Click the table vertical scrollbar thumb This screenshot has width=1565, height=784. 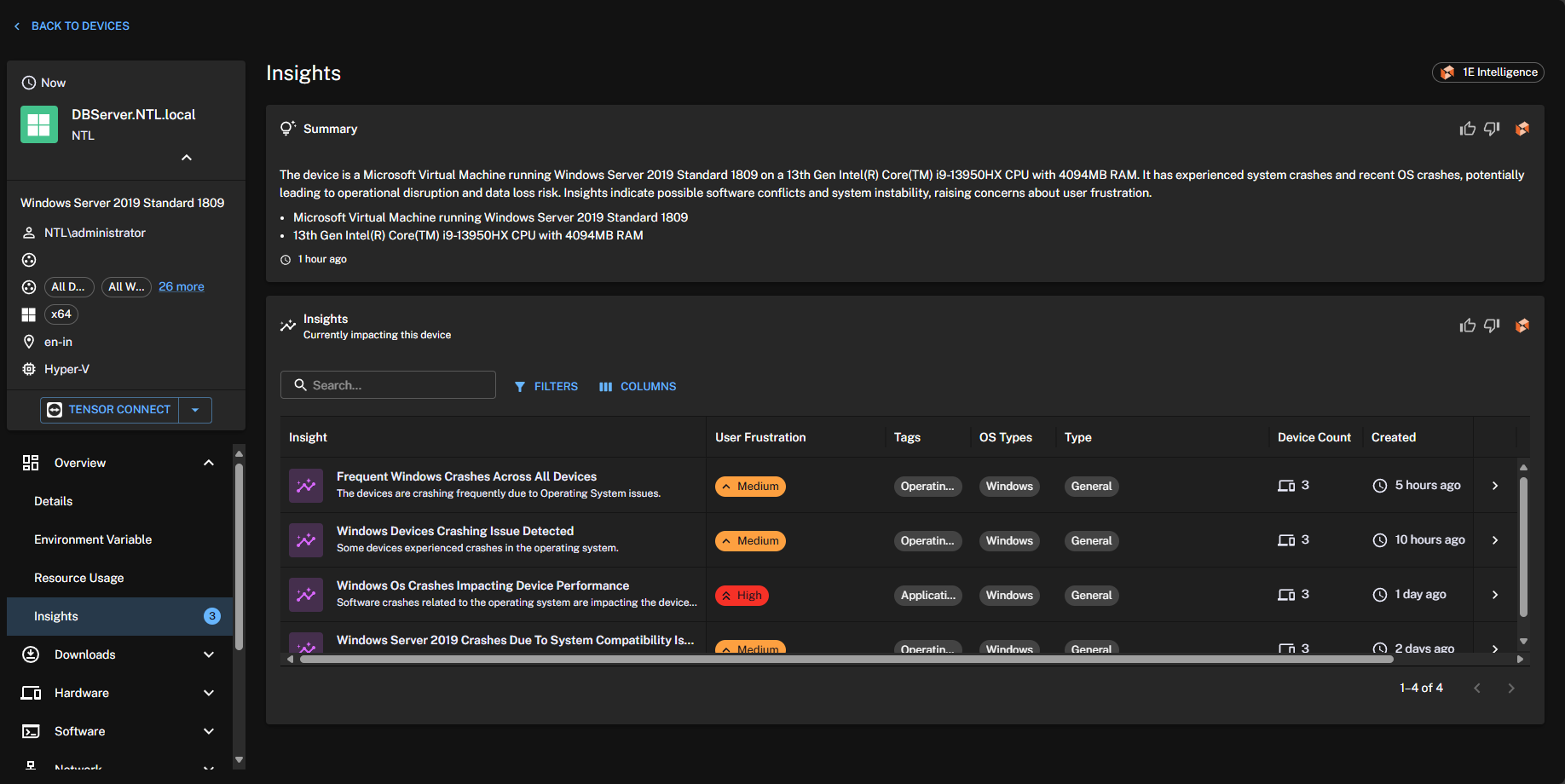[x=1523, y=546]
